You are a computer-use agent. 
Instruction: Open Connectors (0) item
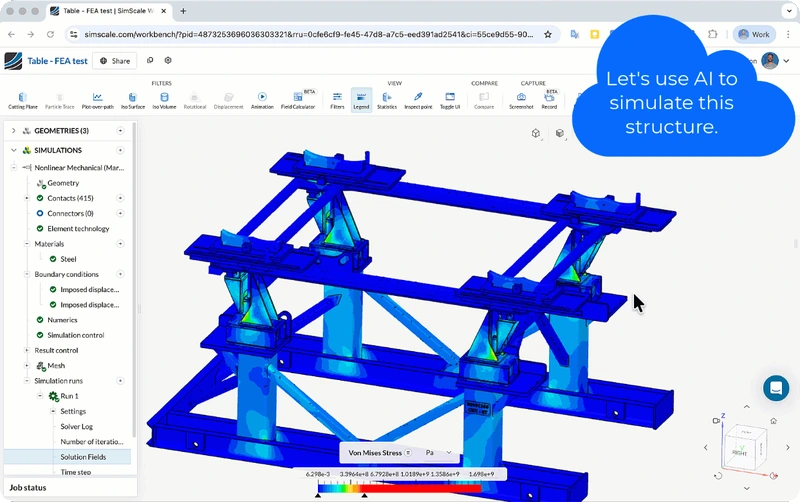pyautogui.click(x=70, y=213)
